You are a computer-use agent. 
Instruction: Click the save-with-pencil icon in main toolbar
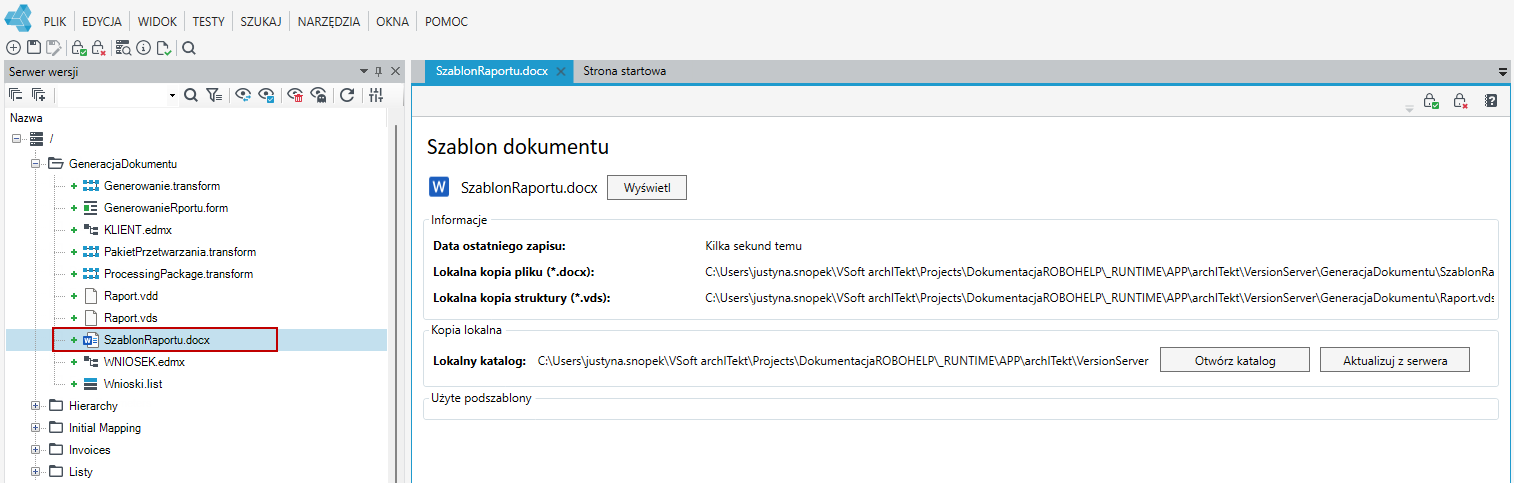pyautogui.click(x=53, y=47)
